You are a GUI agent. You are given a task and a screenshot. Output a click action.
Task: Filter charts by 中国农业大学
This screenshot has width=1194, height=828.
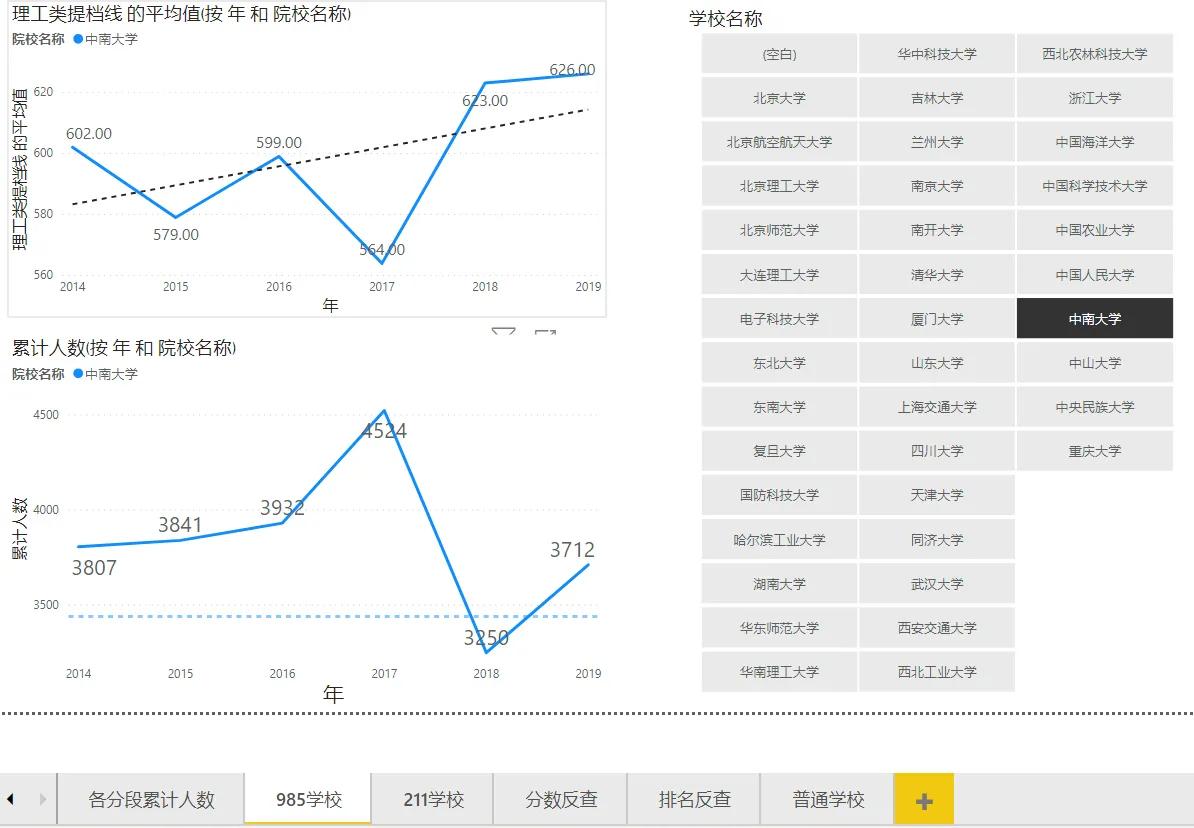point(1094,231)
